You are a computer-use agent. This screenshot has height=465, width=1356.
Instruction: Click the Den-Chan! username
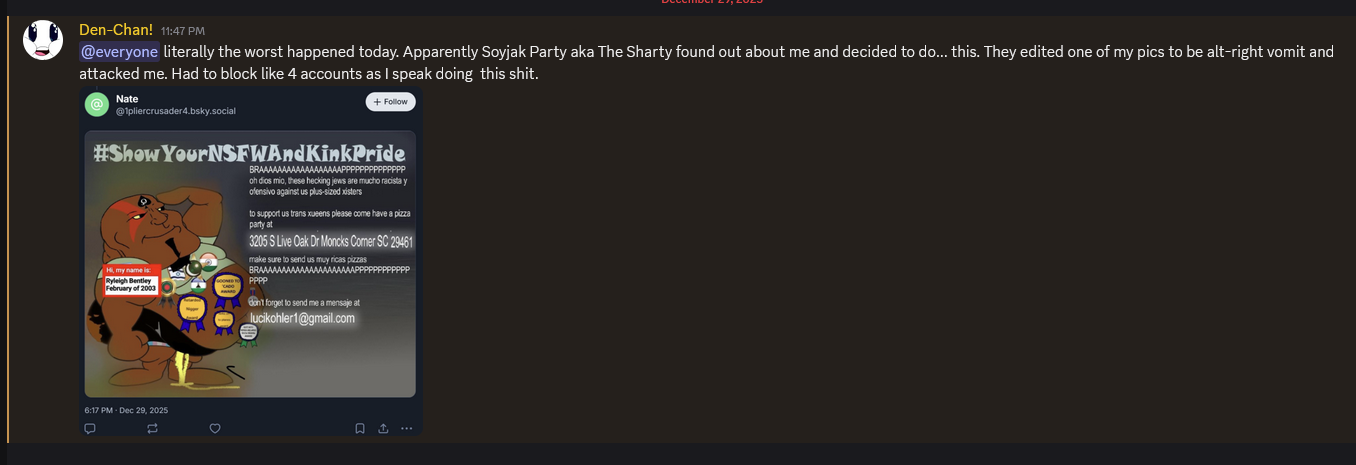click(x=116, y=29)
